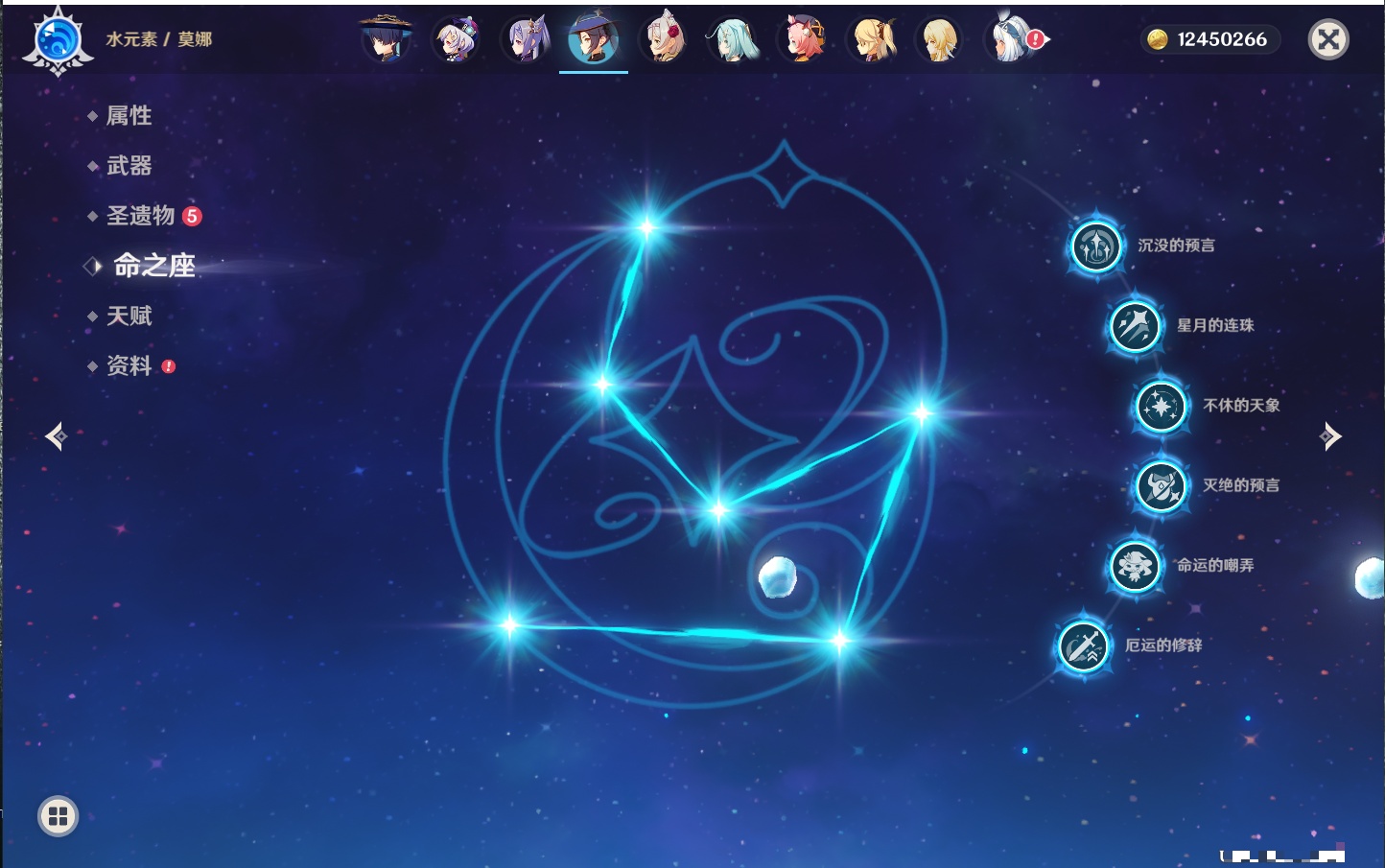Open the 资料 profile menu
Image resolution: width=1385 pixels, height=868 pixels.
[x=129, y=365]
